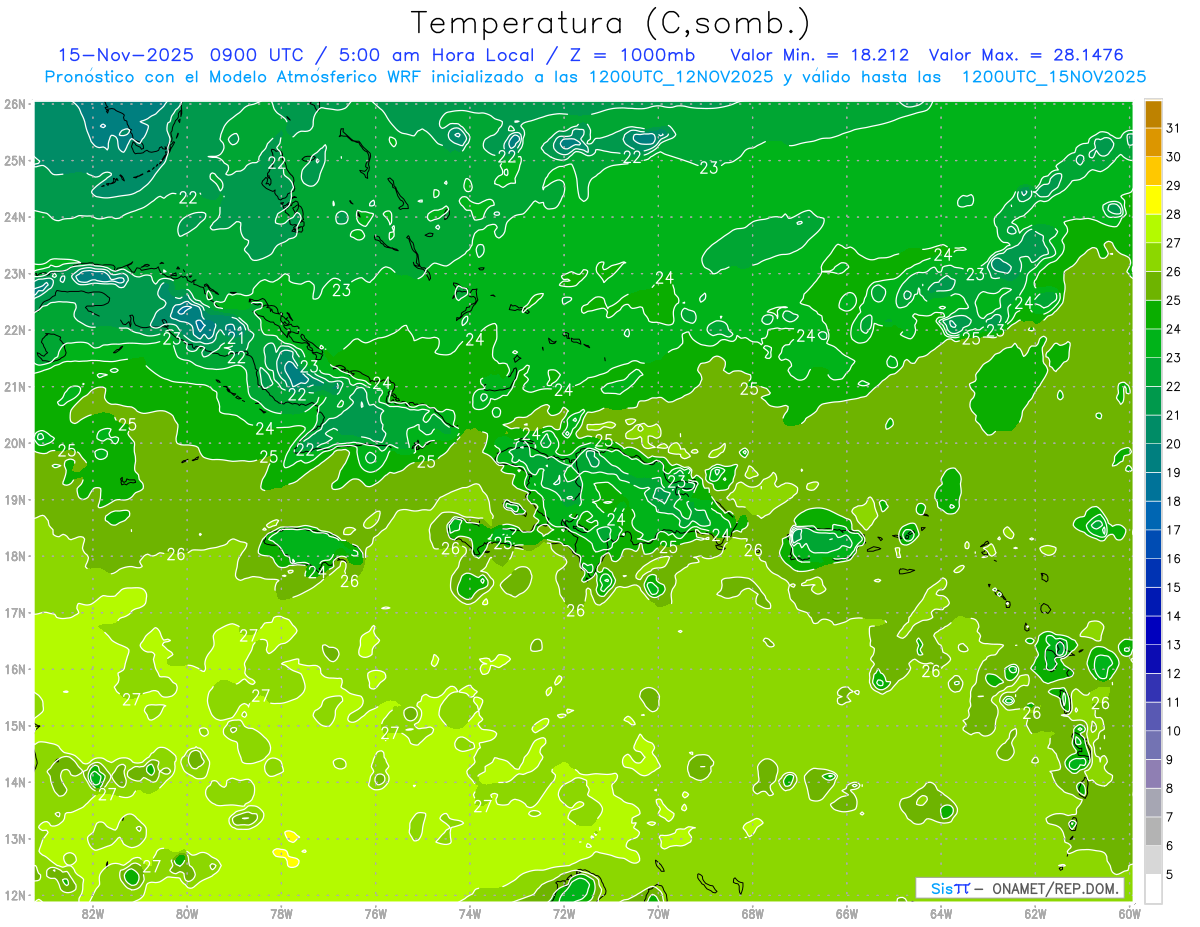Click the "Valor Min. = 18.212" text
This screenshot has width=1200, height=927.
821,55
